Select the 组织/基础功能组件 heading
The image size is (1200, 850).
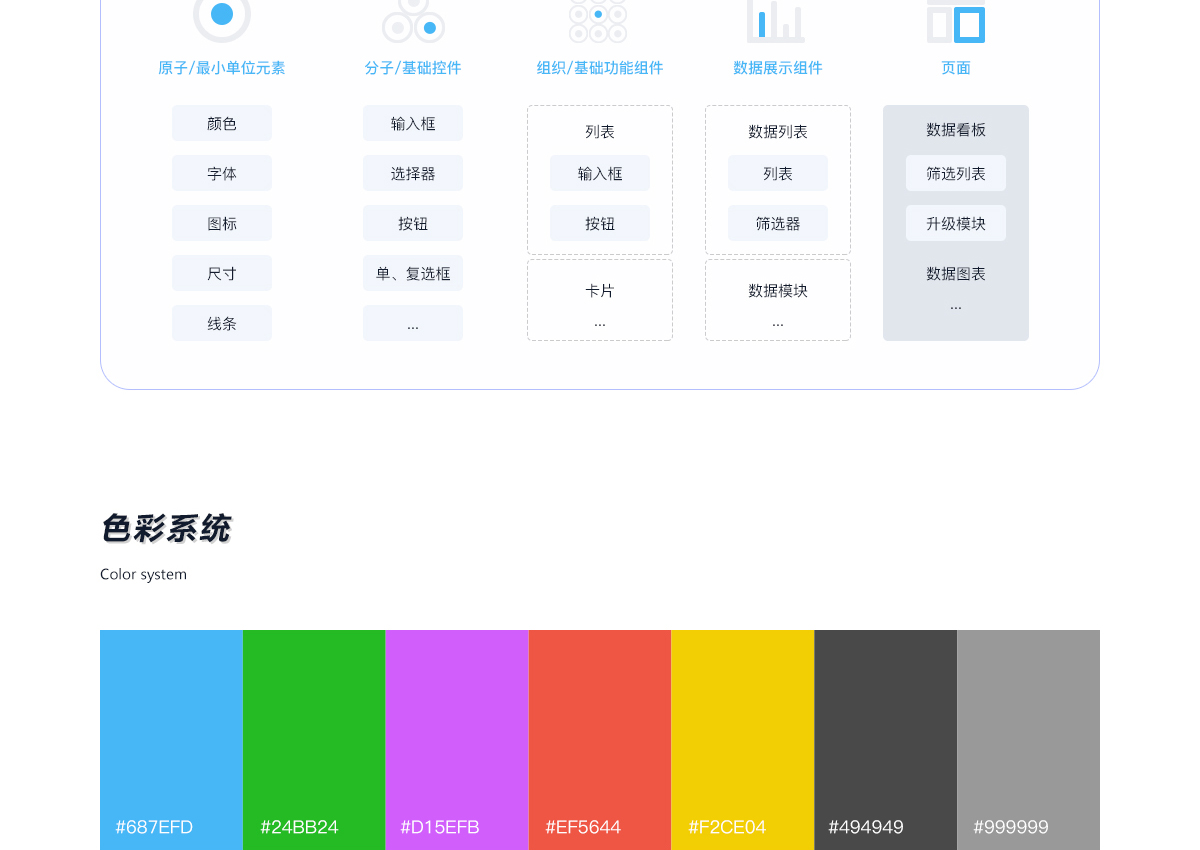600,68
